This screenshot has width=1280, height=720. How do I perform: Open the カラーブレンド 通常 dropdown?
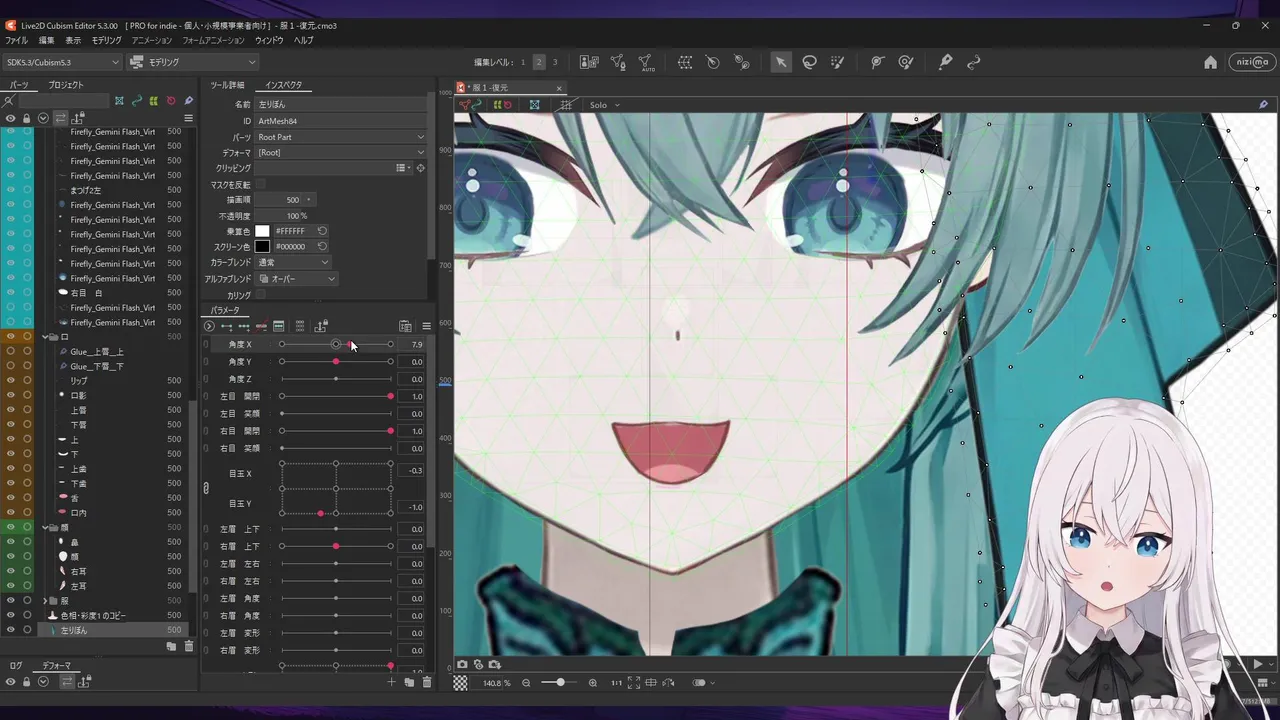point(293,262)
